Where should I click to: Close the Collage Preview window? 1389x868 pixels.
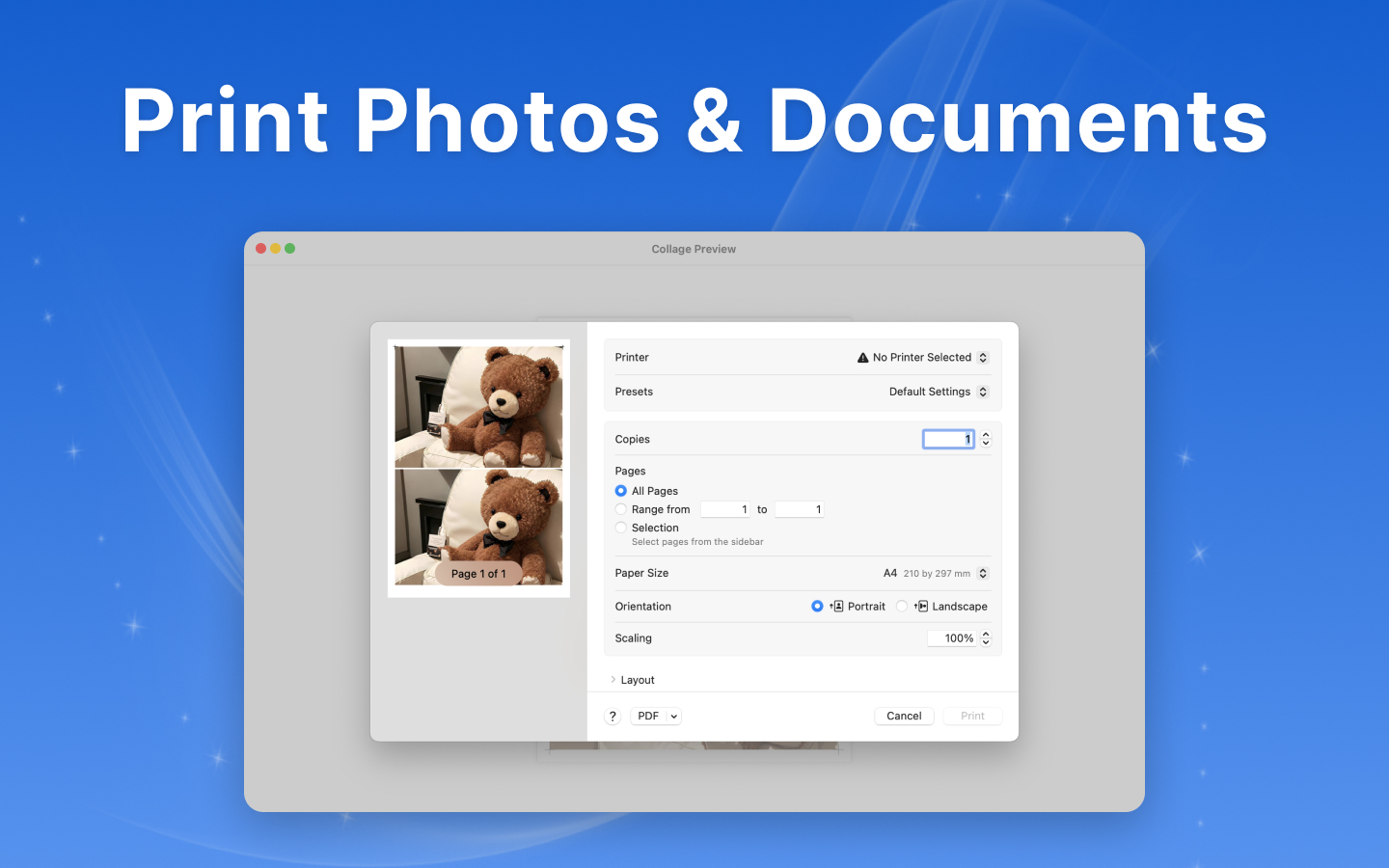point(260,249)
